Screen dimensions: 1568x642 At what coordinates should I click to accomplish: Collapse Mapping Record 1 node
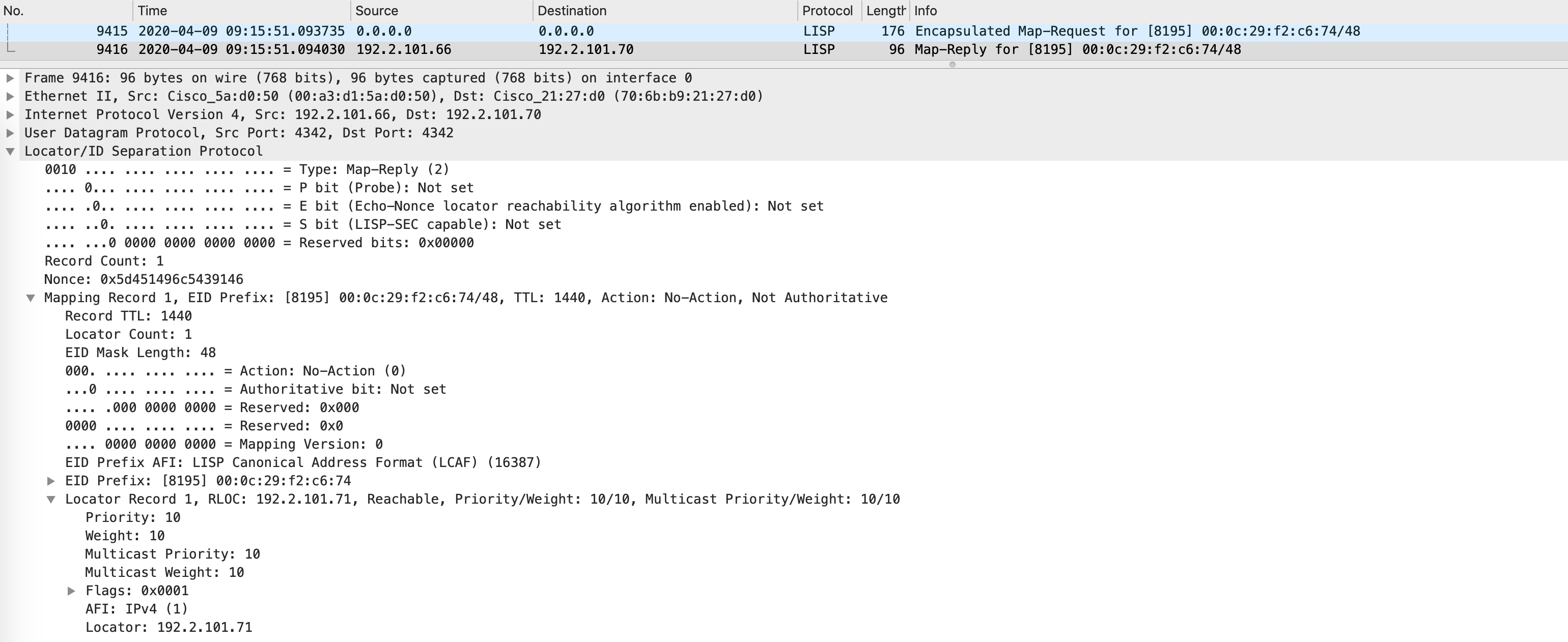[31, 298]
